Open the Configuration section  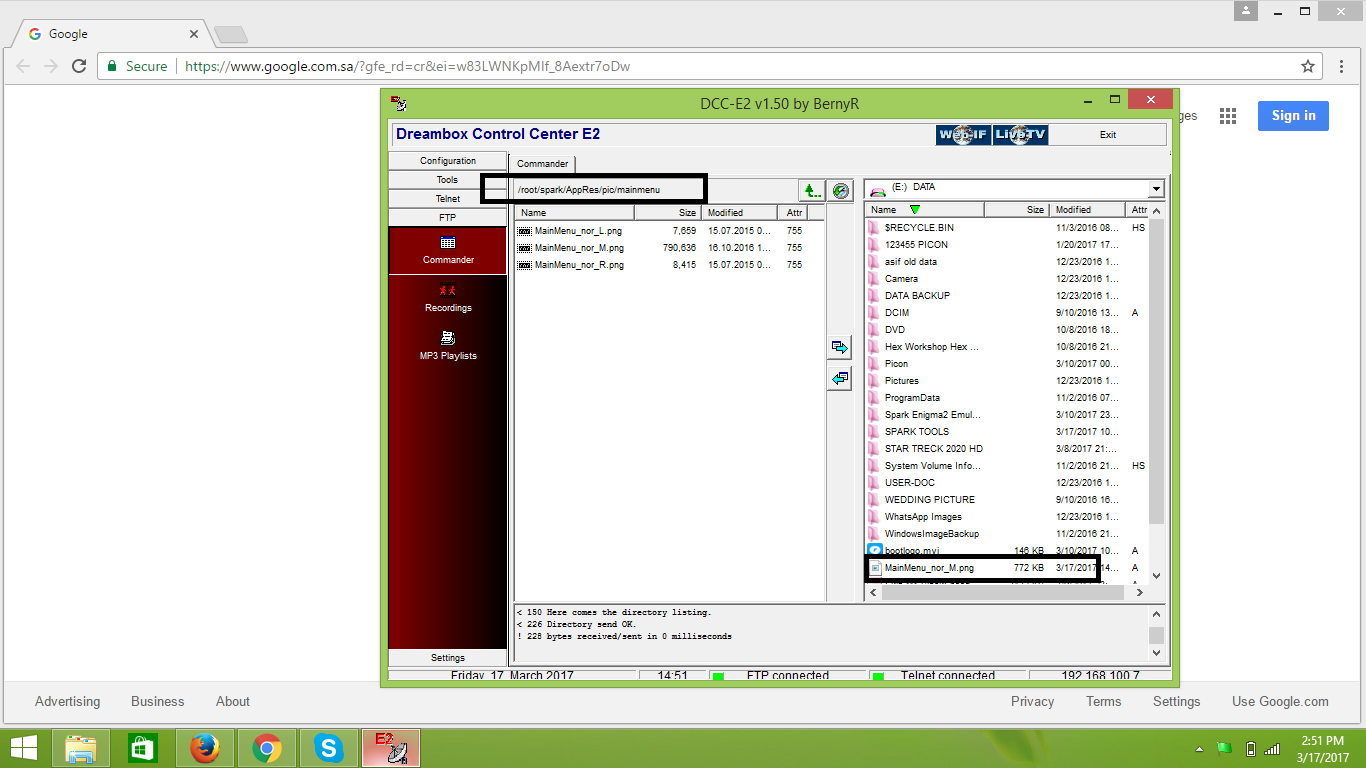[448, 161]
